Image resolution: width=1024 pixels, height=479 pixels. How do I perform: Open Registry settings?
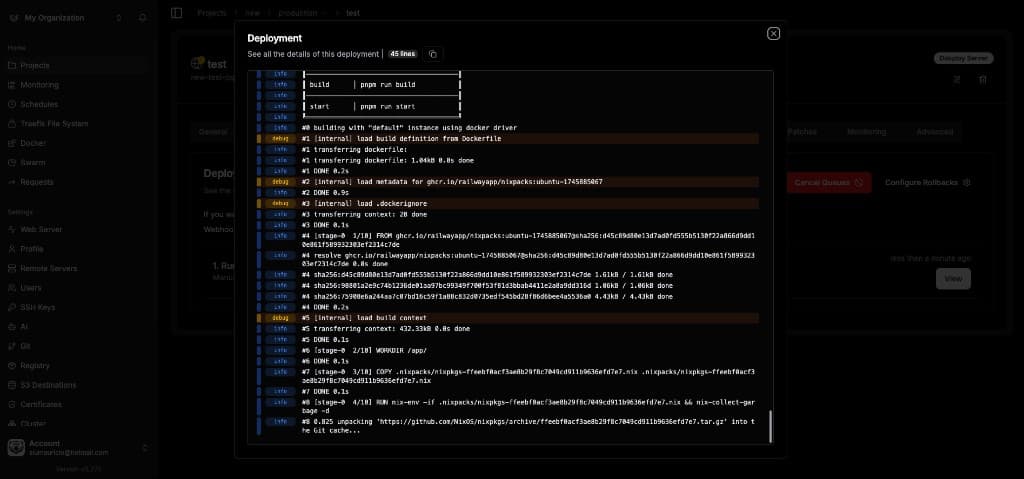[x=35, y=366]
